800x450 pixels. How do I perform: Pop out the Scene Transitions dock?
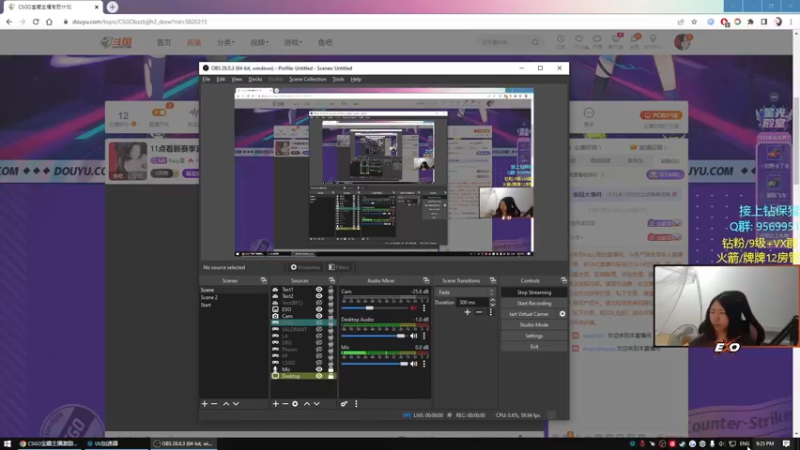click(492, 280)
